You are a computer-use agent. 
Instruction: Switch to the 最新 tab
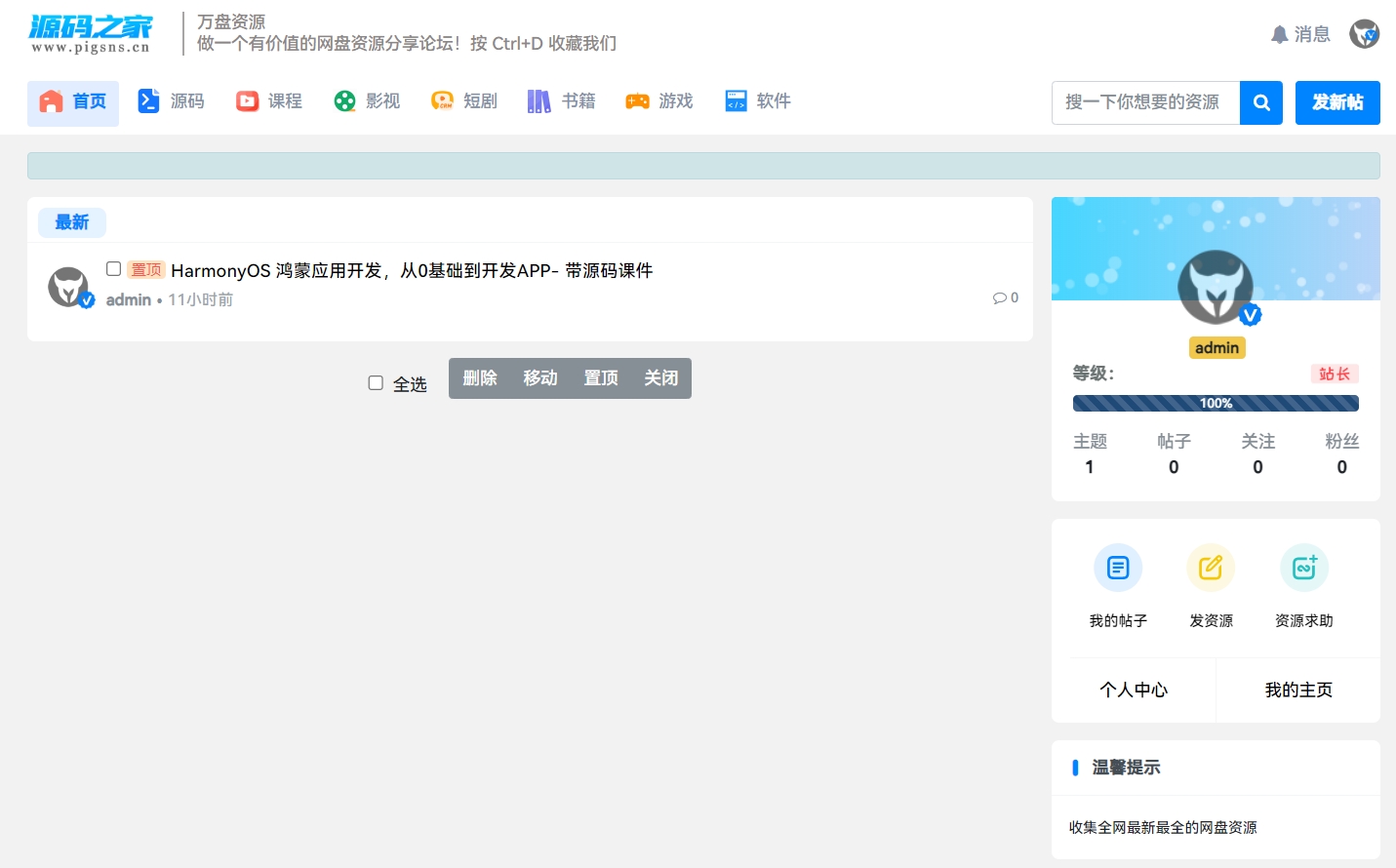point(71,222)
